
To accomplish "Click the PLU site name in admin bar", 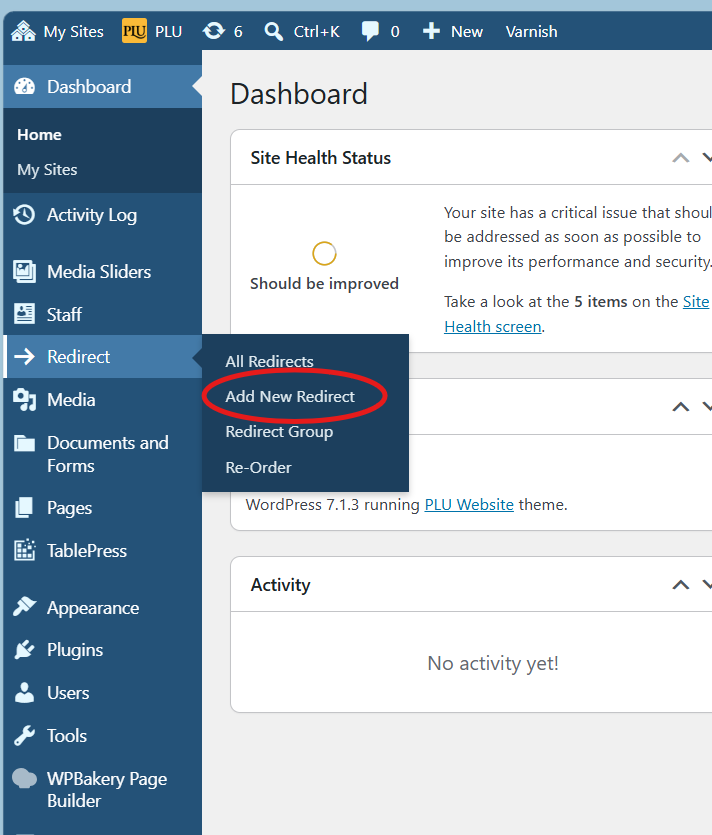I will tap(169, 31).
